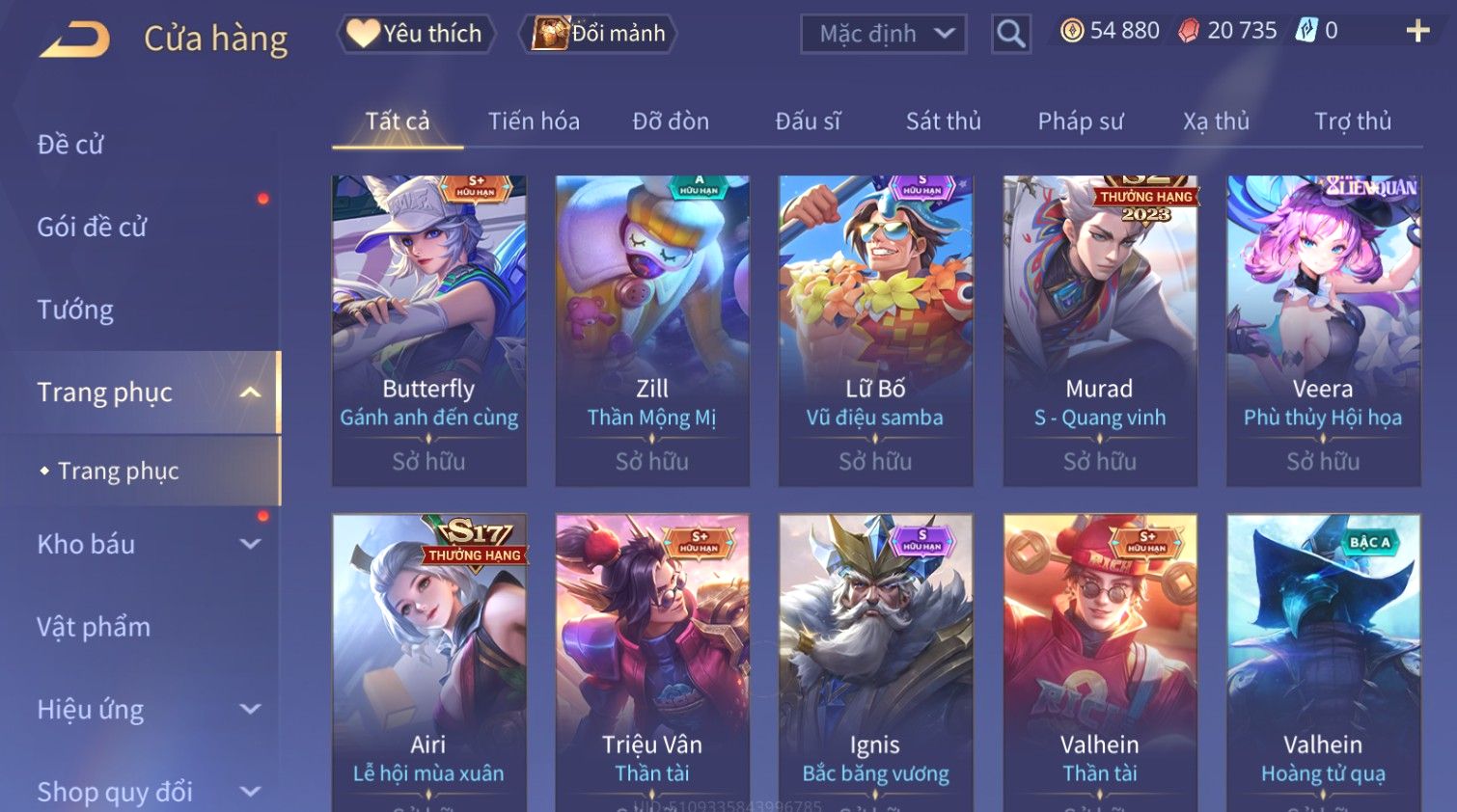The image size is (1457, 812).
Task: Switch to the Sát thủ tab
Action: (x=943, y=122)
